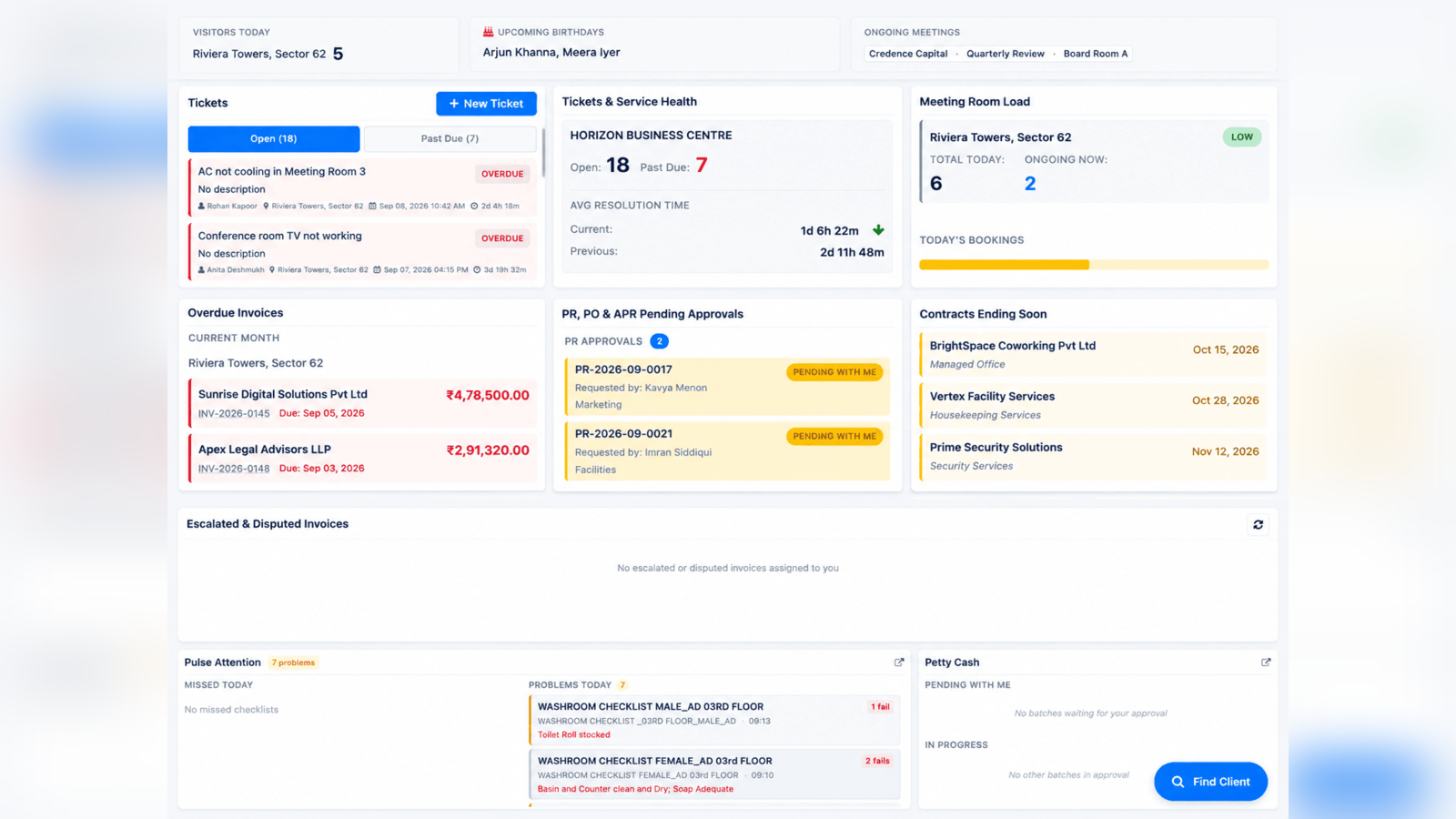Click Visitors Today count for Riviera Towers
The width and height of the screenshot is (1456, 819).
pos(338,54)
